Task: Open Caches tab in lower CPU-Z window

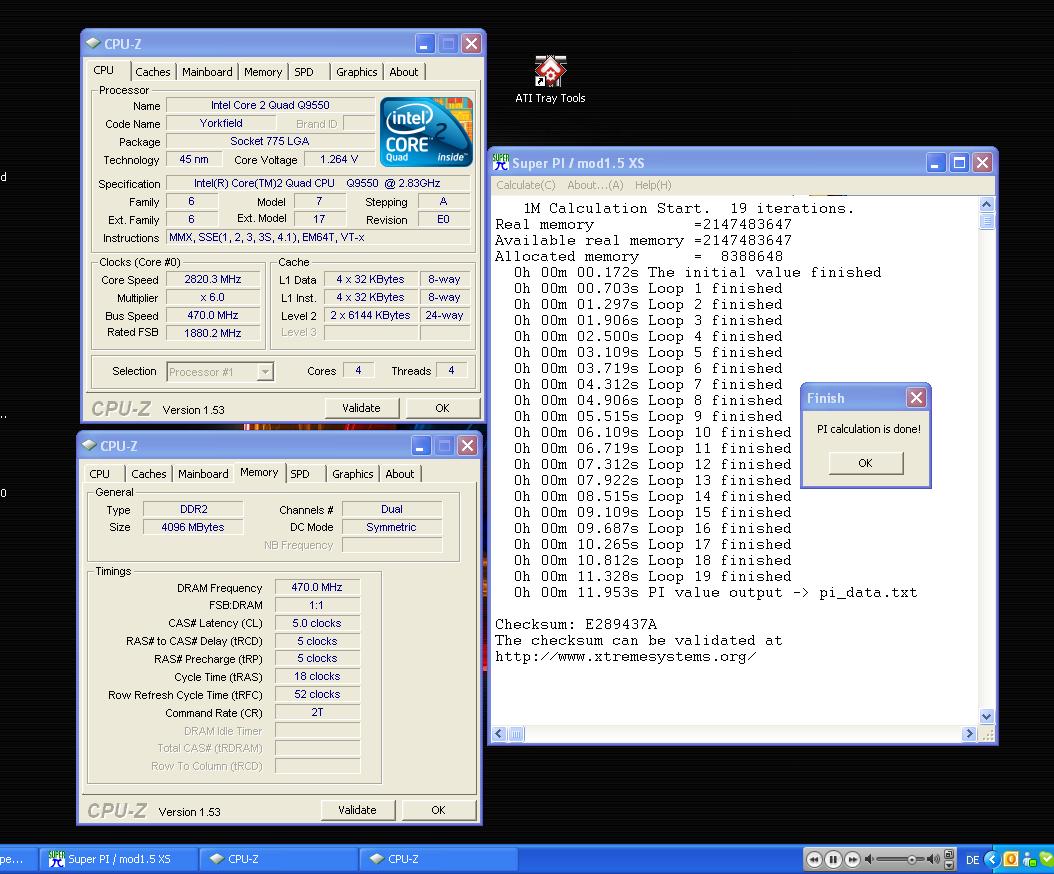Action: pyautogui.click(x=149, y=474)
